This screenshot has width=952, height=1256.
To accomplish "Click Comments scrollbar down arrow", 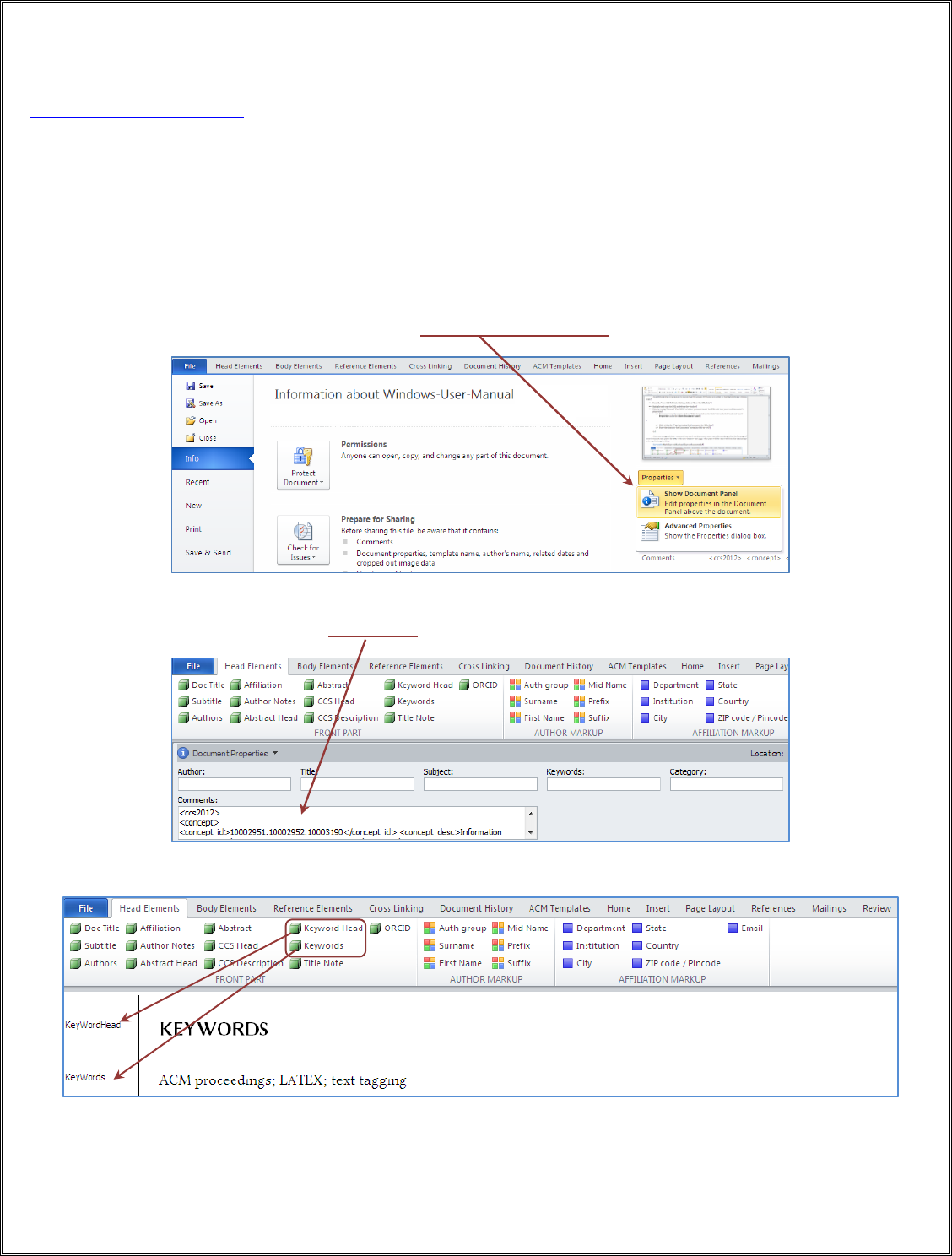I will (x=531, y=833).
